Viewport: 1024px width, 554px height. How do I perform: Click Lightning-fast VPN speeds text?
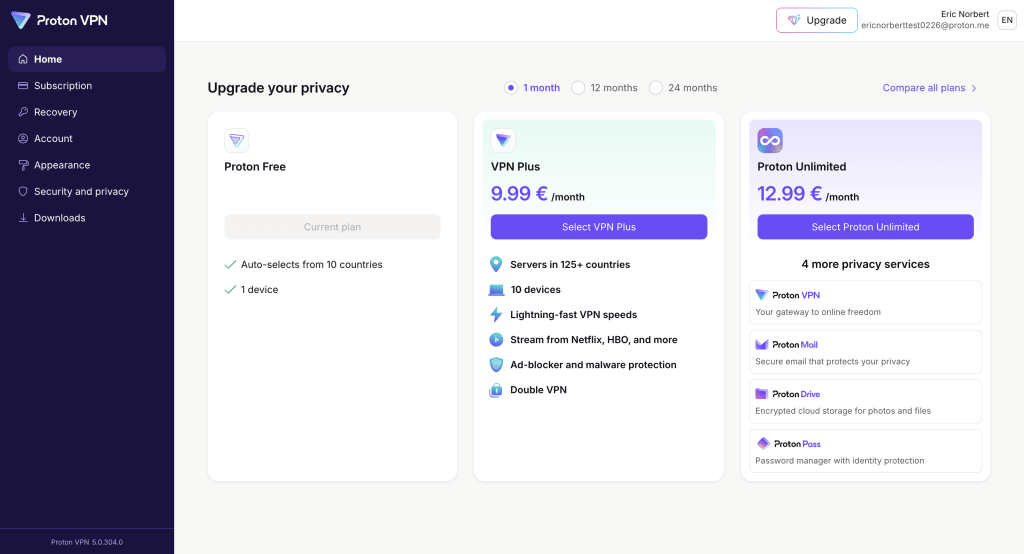(573, 315)
